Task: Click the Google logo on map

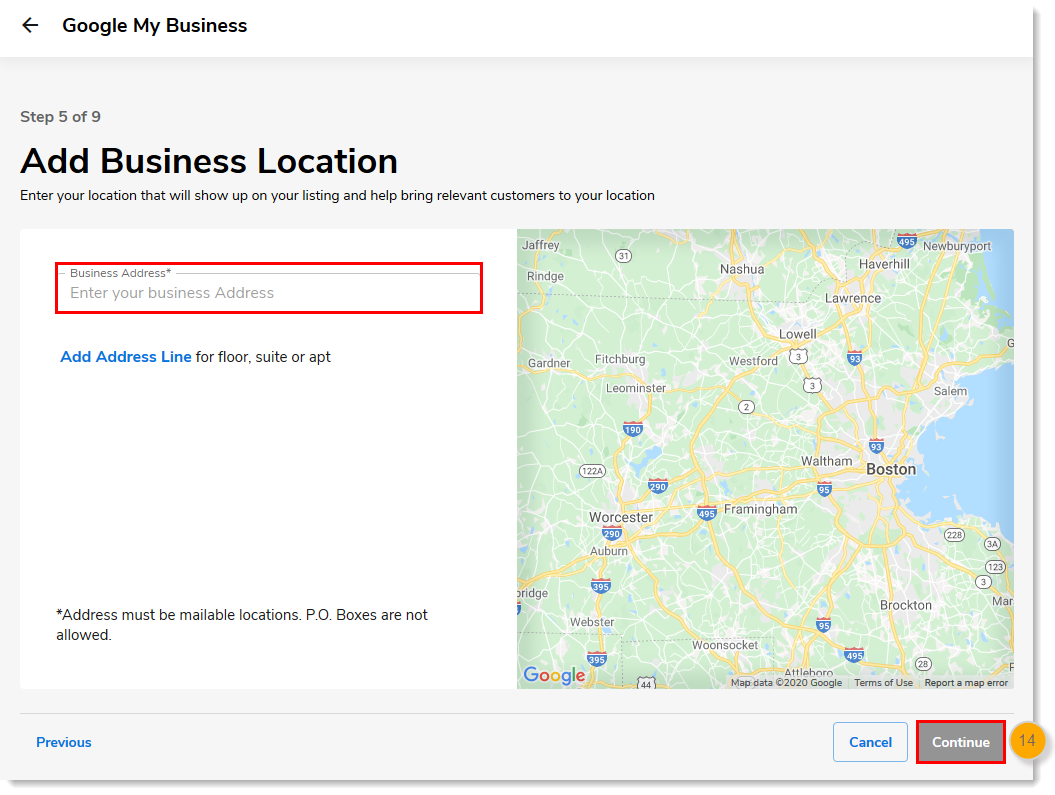Action: [554, 675]
